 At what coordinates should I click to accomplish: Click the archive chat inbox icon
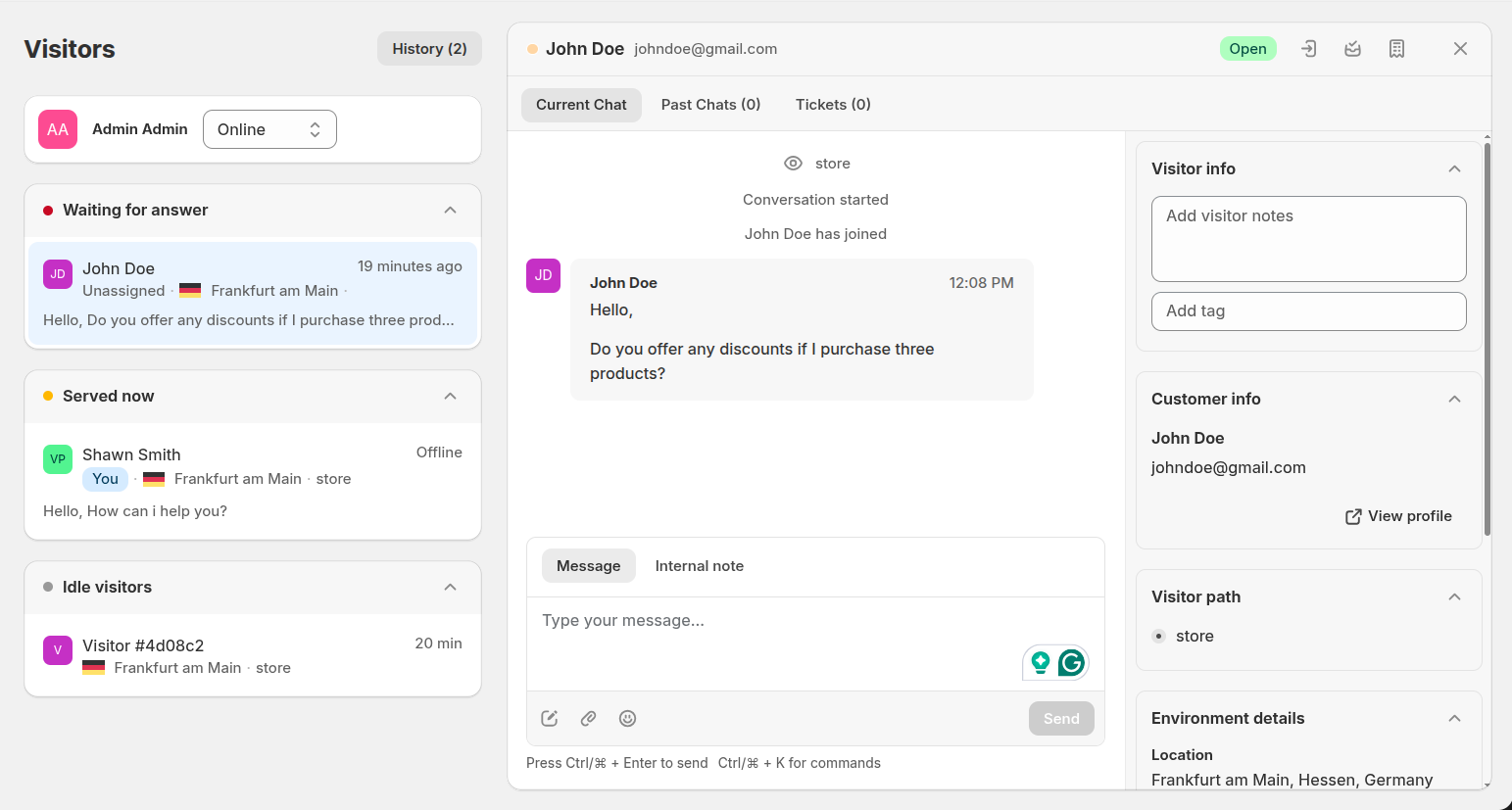click(1352, 49)
